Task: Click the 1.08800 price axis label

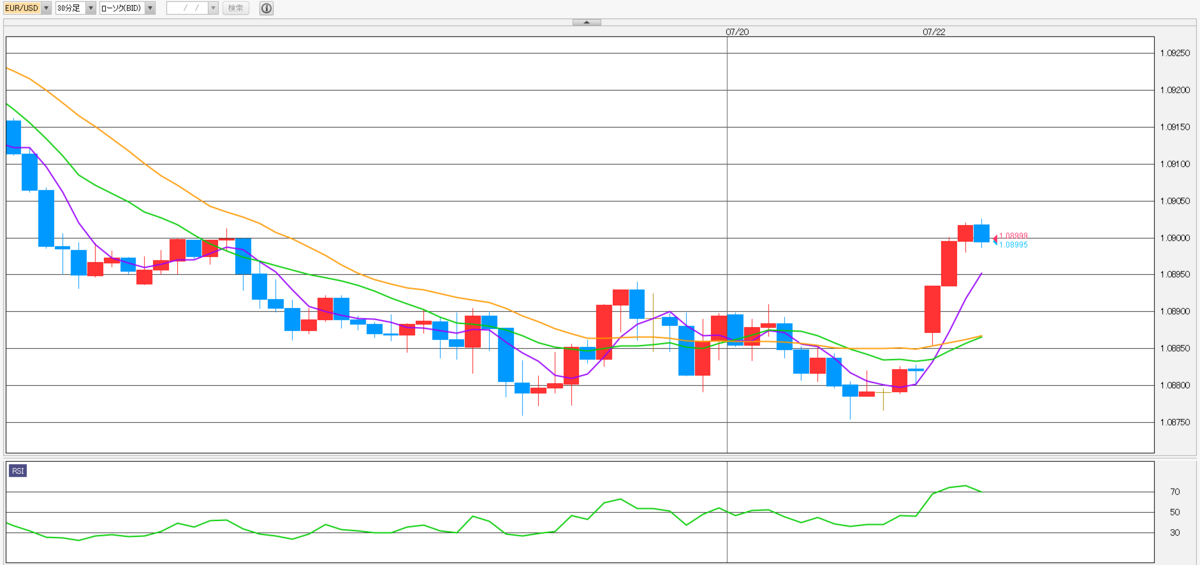Action: [1176, 386]
